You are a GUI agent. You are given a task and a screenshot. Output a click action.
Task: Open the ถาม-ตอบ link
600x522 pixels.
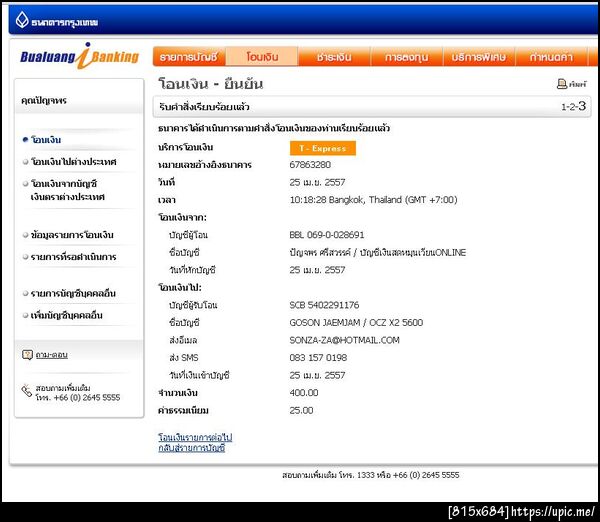point(52,355)
